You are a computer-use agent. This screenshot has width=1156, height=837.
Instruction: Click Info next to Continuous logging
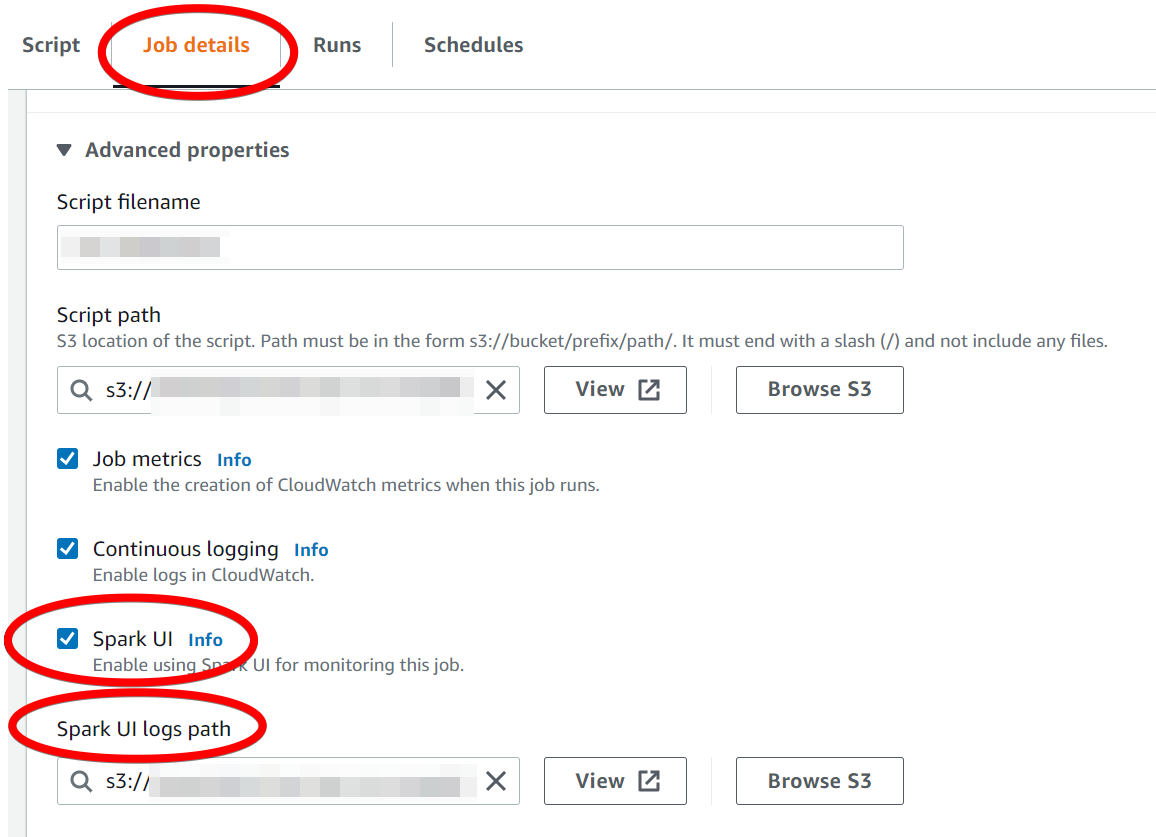coord(310,549)
